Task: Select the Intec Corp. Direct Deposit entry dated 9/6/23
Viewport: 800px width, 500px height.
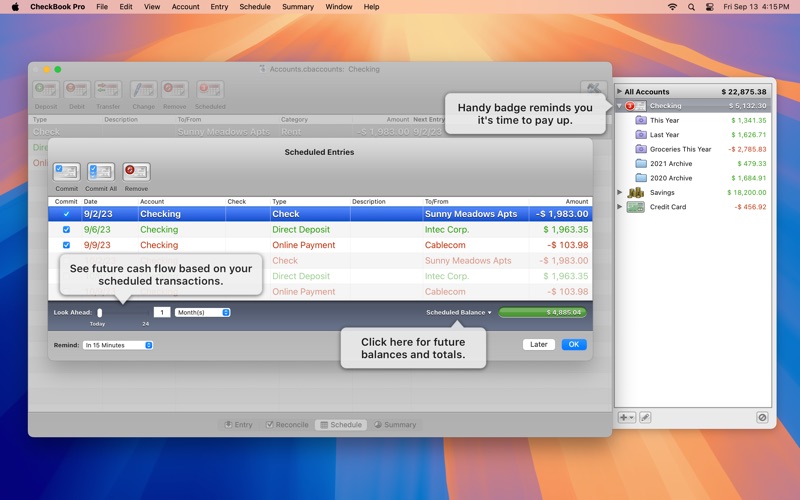Action: [320, 230]
